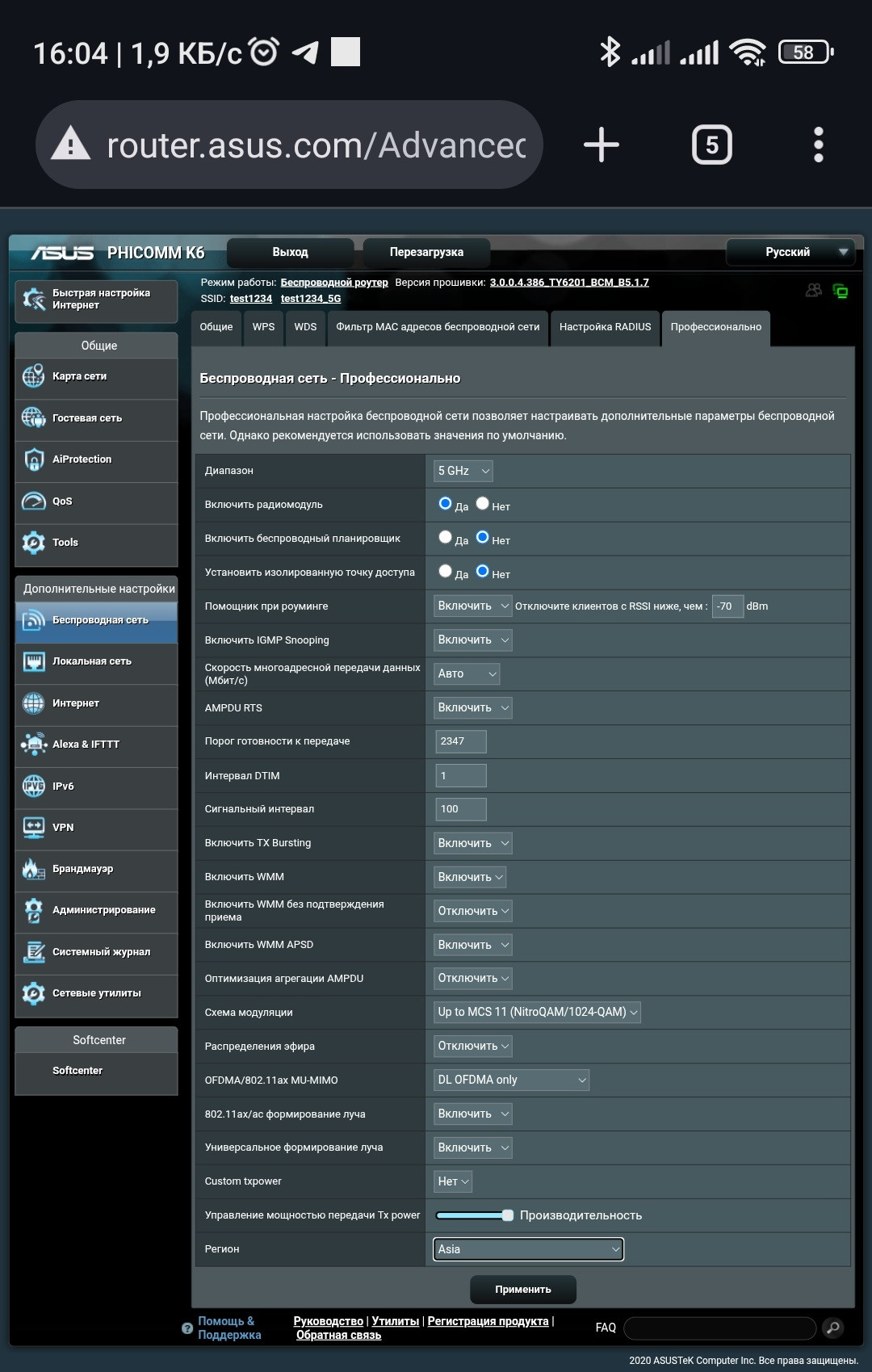
Task: Open the Диапазон 5 GHz dropdown
Action: coord(463,471)
